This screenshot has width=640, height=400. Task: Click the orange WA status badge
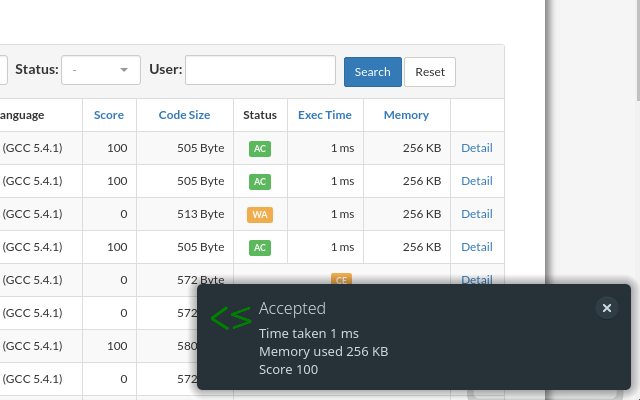(x=260, y=215)
